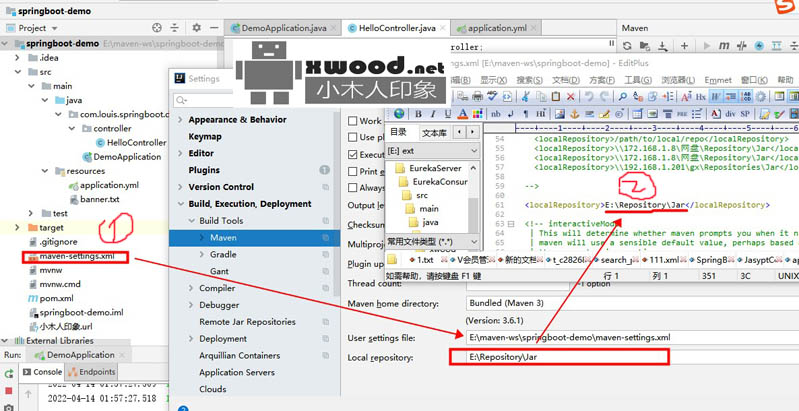Image resolution: width=799 pixels, height=411 pixels.
Task: Click EditPlus color palette grid icon
Action: 477,114
